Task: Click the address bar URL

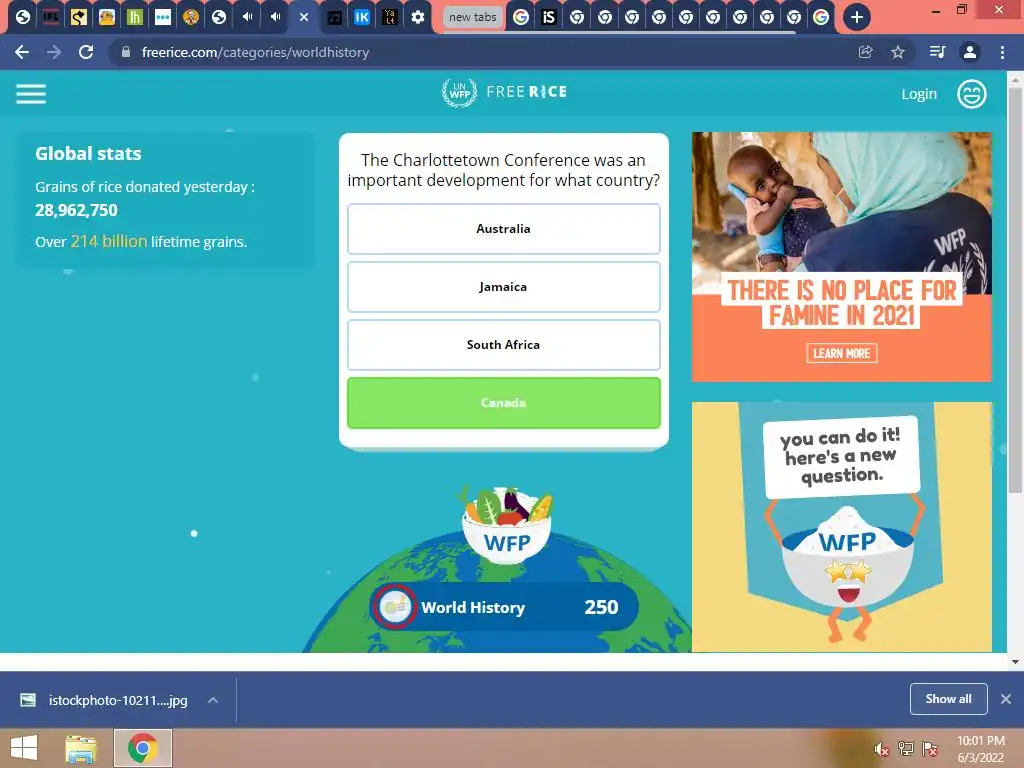Action: pyautogui.click(x=255, y=52)
